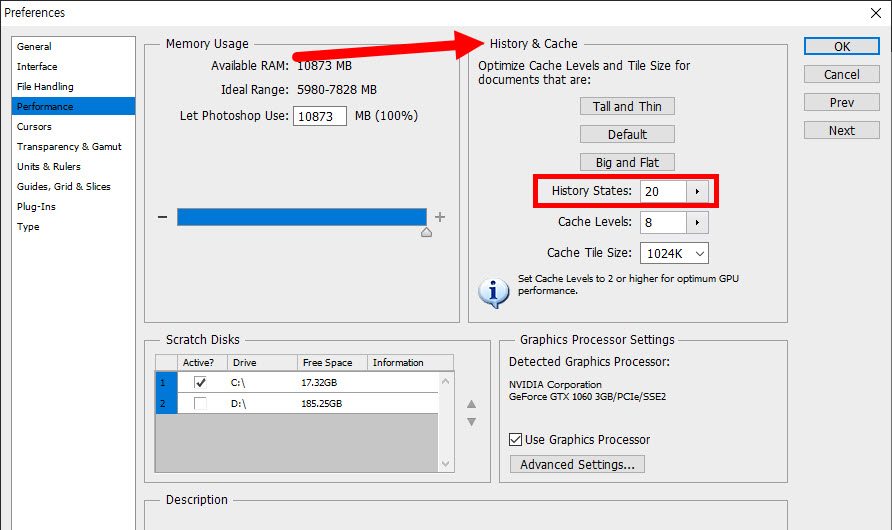
Task: Click the Ideal Range 5980-7828 MB value
Action: tap(337, 90)
